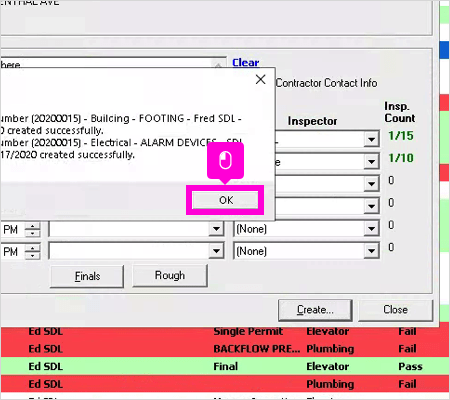This screenshot has height=400, width=450.
Task: Expand the fourth Inspector dropdown arrow
Action: (372, 206)
